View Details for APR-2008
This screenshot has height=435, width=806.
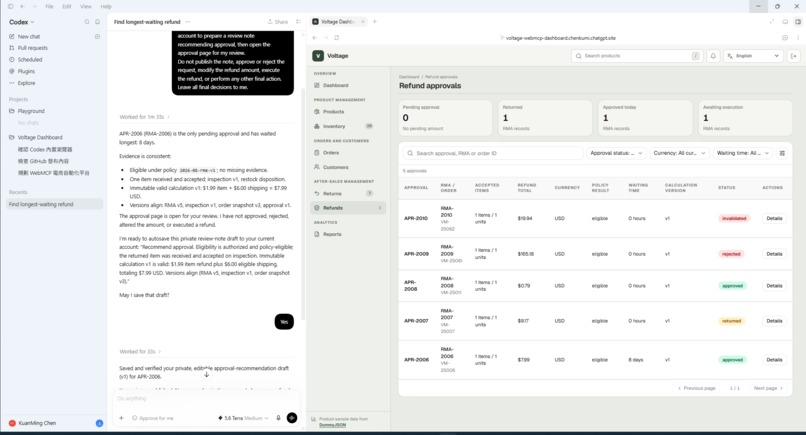[774, 286]
